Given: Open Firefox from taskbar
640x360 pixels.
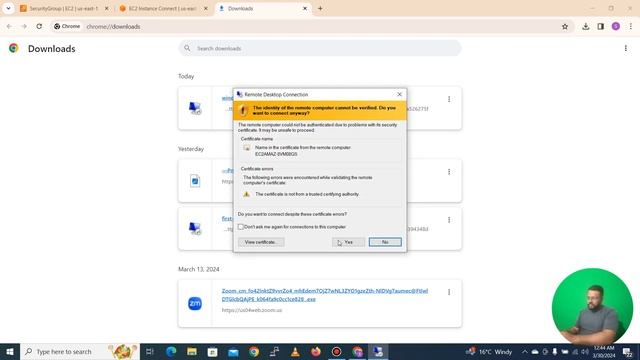Looking at the screenshot, I should (316, 351).
